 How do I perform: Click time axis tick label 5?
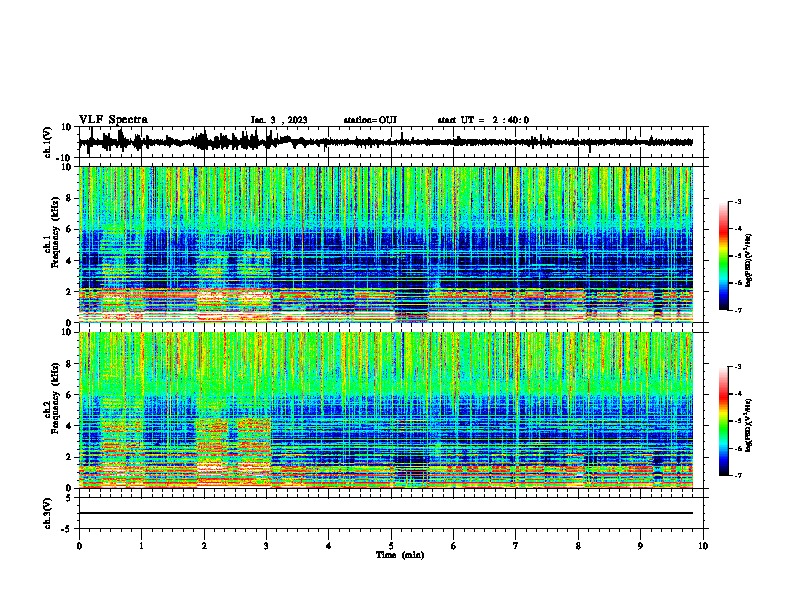tap(391, 546)
